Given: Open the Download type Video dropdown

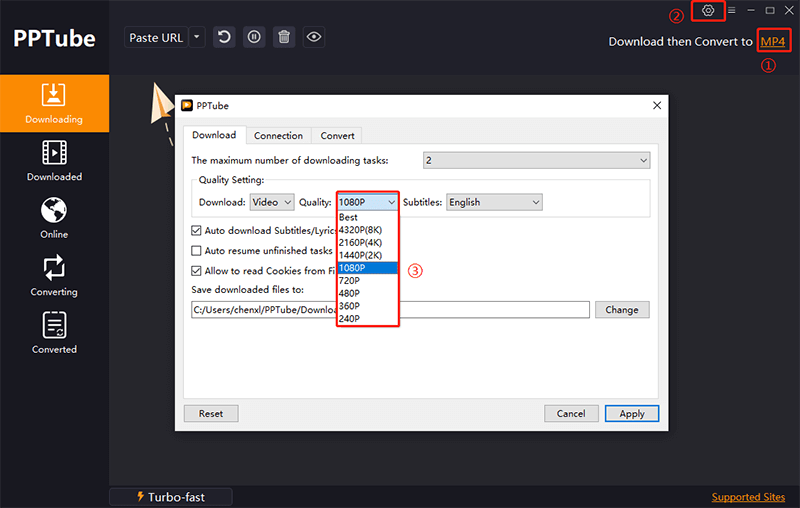Looking at the screenshot, I should coord(272,202).
